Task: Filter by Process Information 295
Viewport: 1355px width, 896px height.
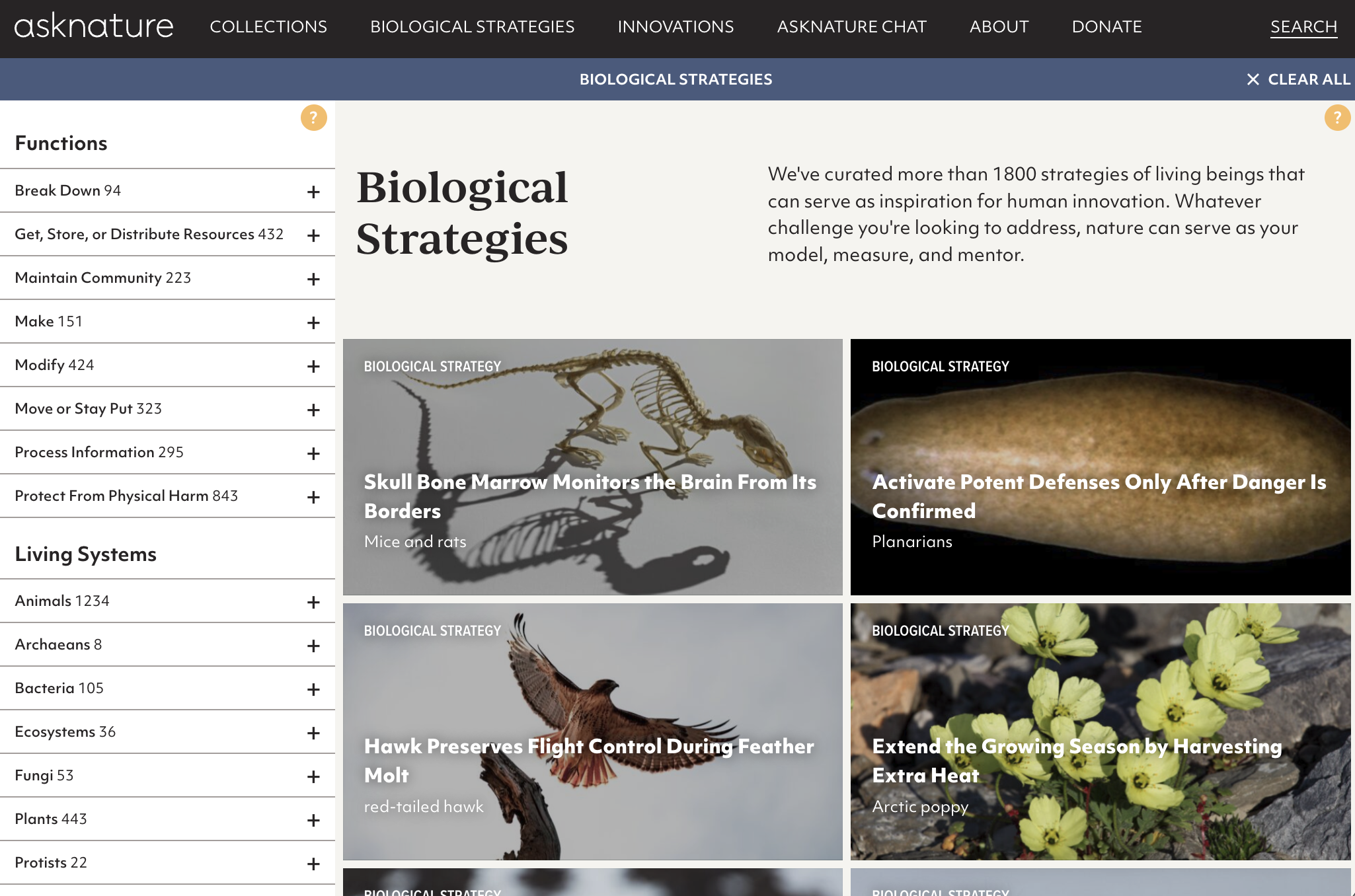Action: tap(99, 452)
